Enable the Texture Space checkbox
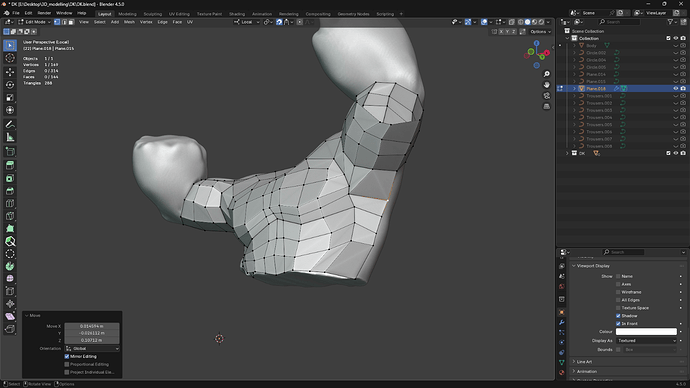The image size is (690, 388). pyautogui.click(x=618, y=308)
